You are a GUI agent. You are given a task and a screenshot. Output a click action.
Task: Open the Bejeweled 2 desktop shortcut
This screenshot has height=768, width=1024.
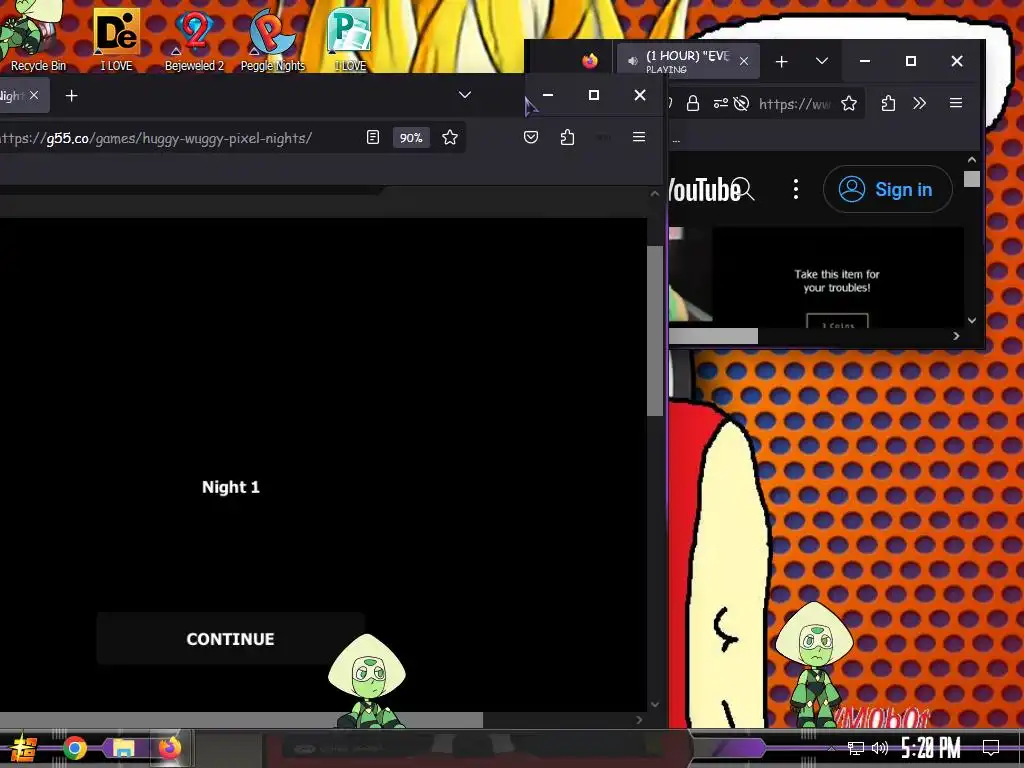click(194, 40)
